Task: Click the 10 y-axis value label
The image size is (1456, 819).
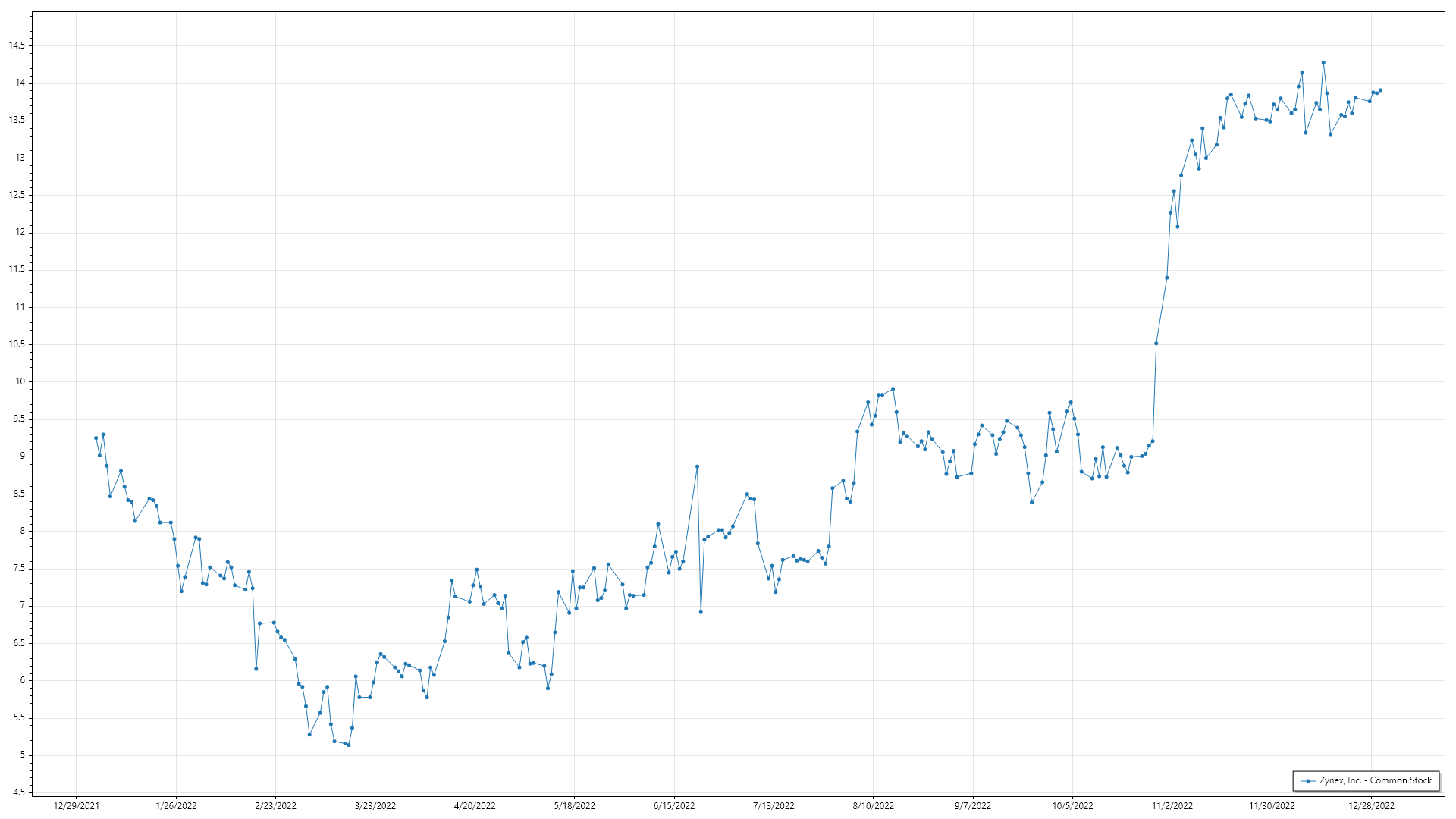Action: [x=20, y=381]
